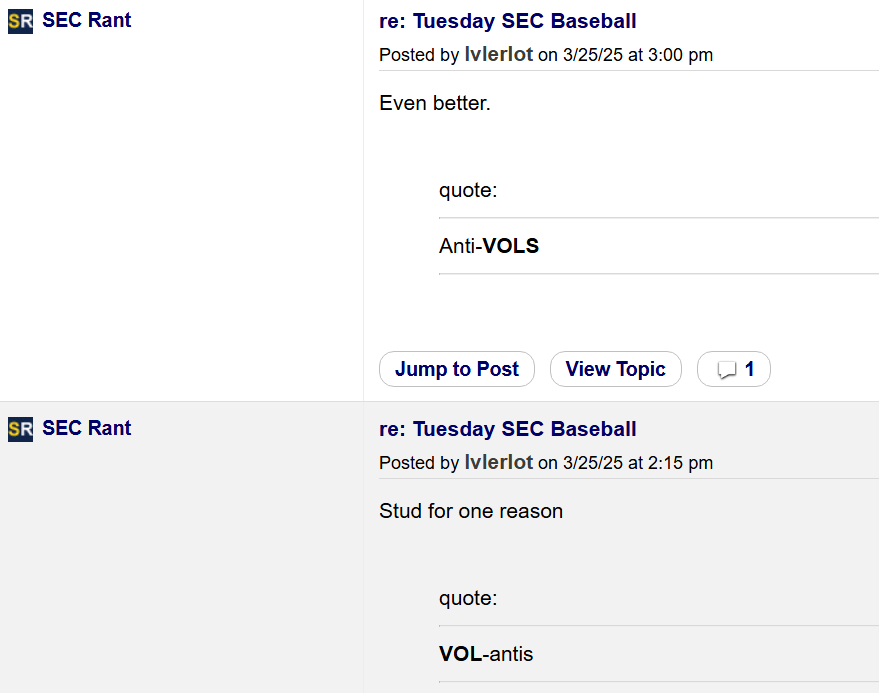Image resolution: width=879 pixels, height=693 pixels.
Task: Click the quoted text Anti-VOLS
Action: coord(489,246)
